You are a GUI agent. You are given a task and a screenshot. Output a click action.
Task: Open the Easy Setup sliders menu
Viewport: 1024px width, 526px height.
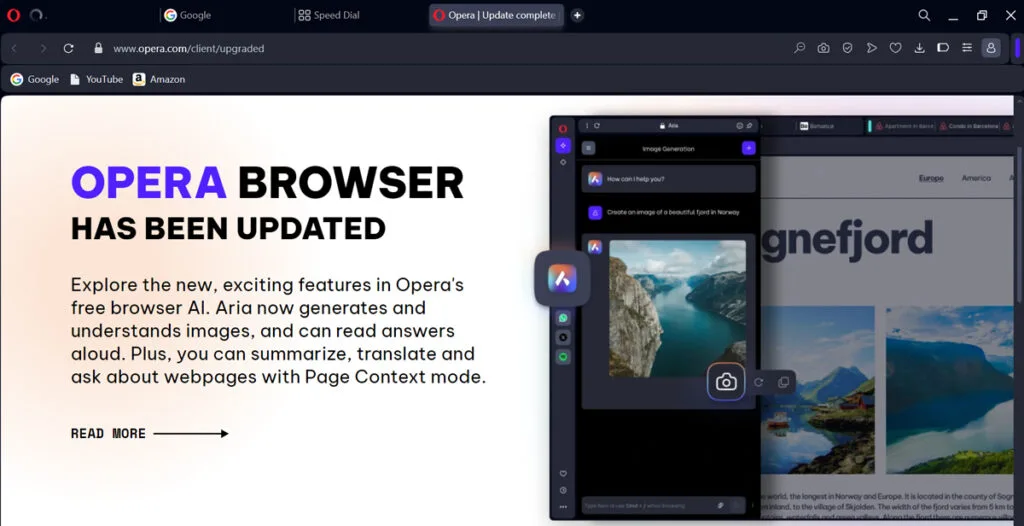(967, 48)
